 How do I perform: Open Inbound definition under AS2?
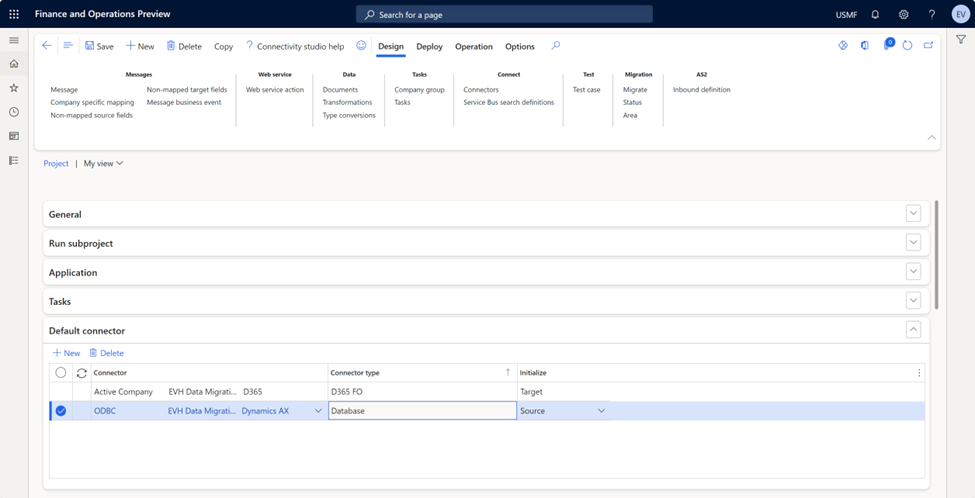click(x=701, y=90)
